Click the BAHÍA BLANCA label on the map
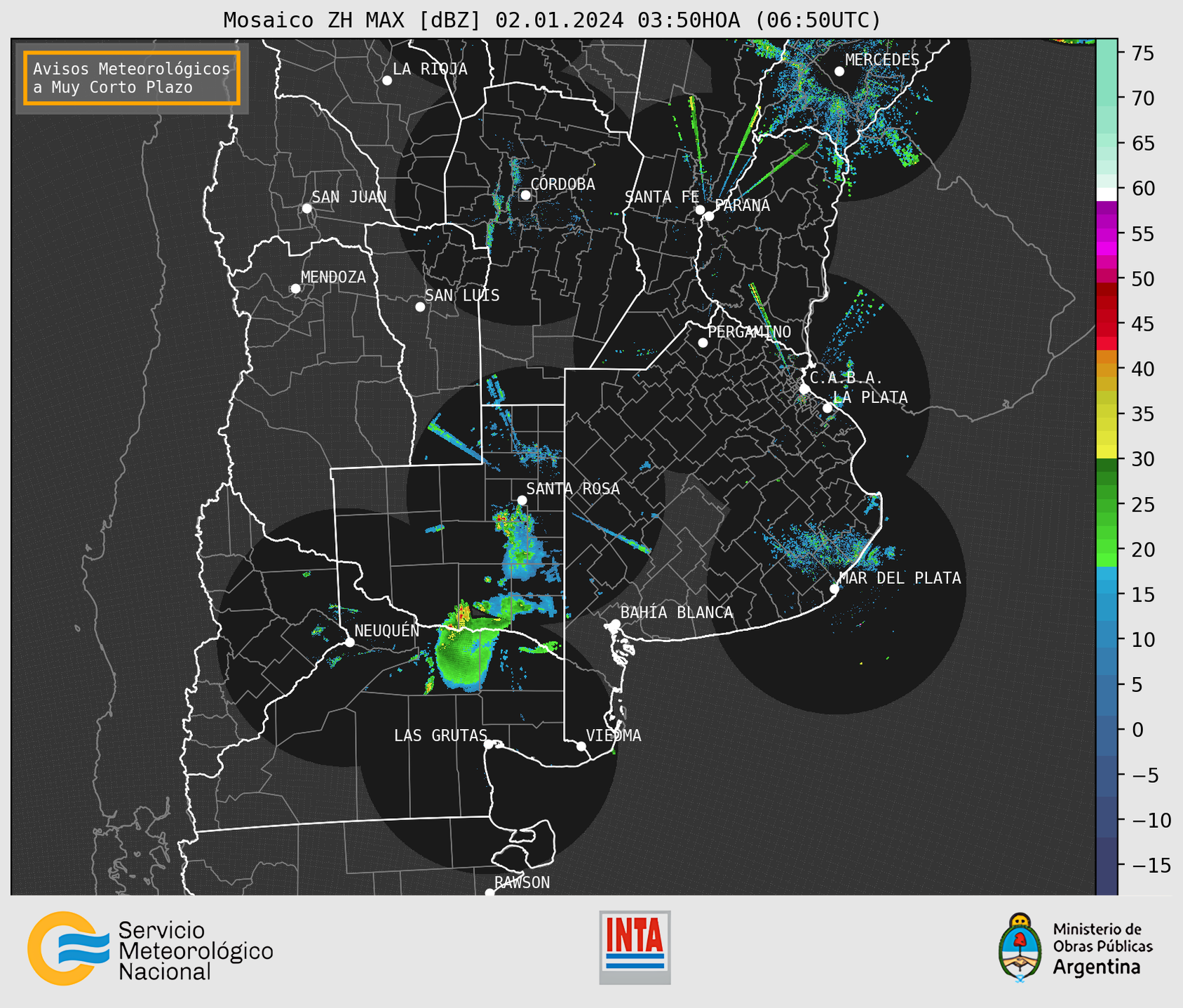This screenshot has width=1183, height=1008. point(677,612)
